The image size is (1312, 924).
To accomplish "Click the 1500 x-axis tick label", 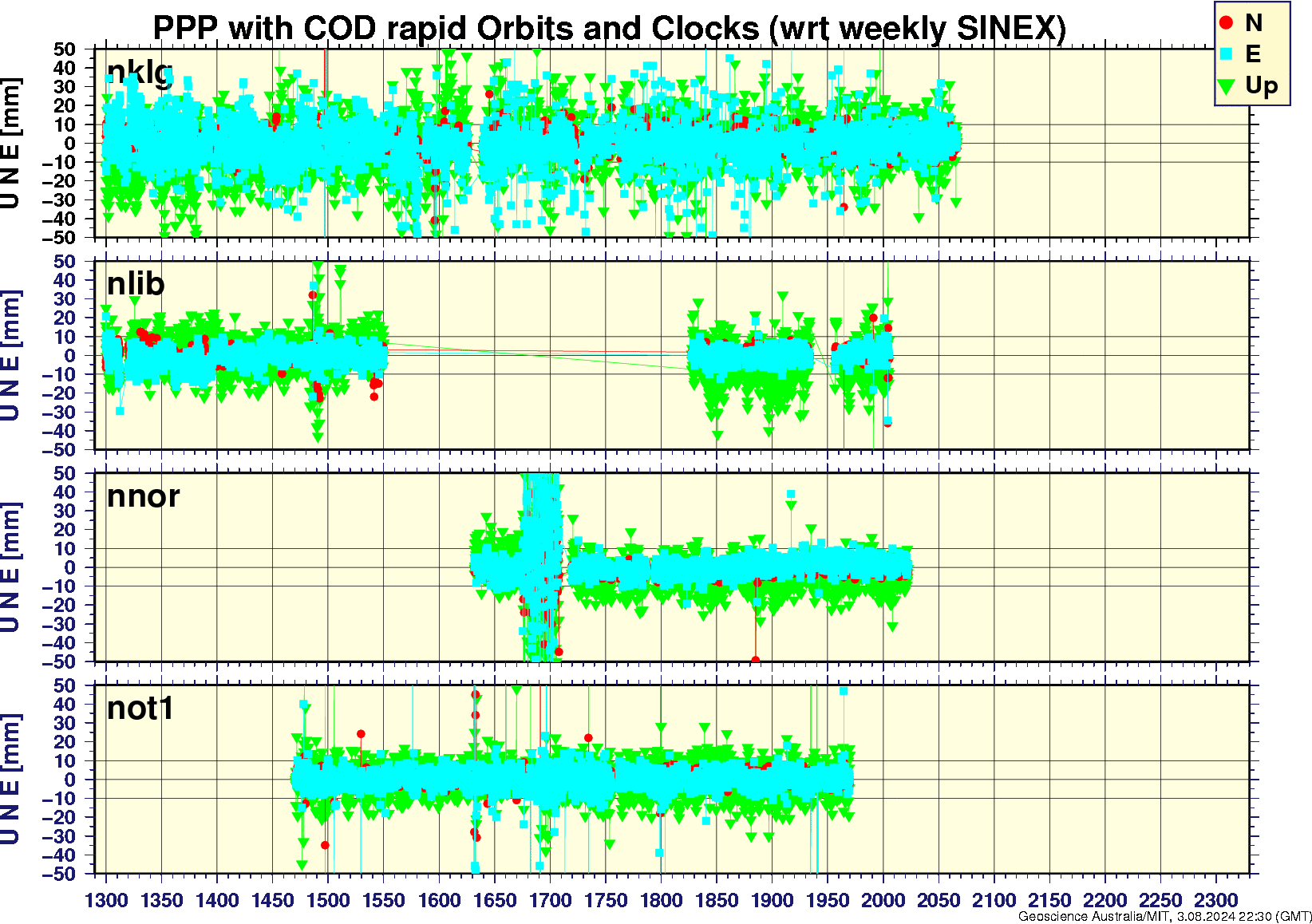I will point(328,900).
